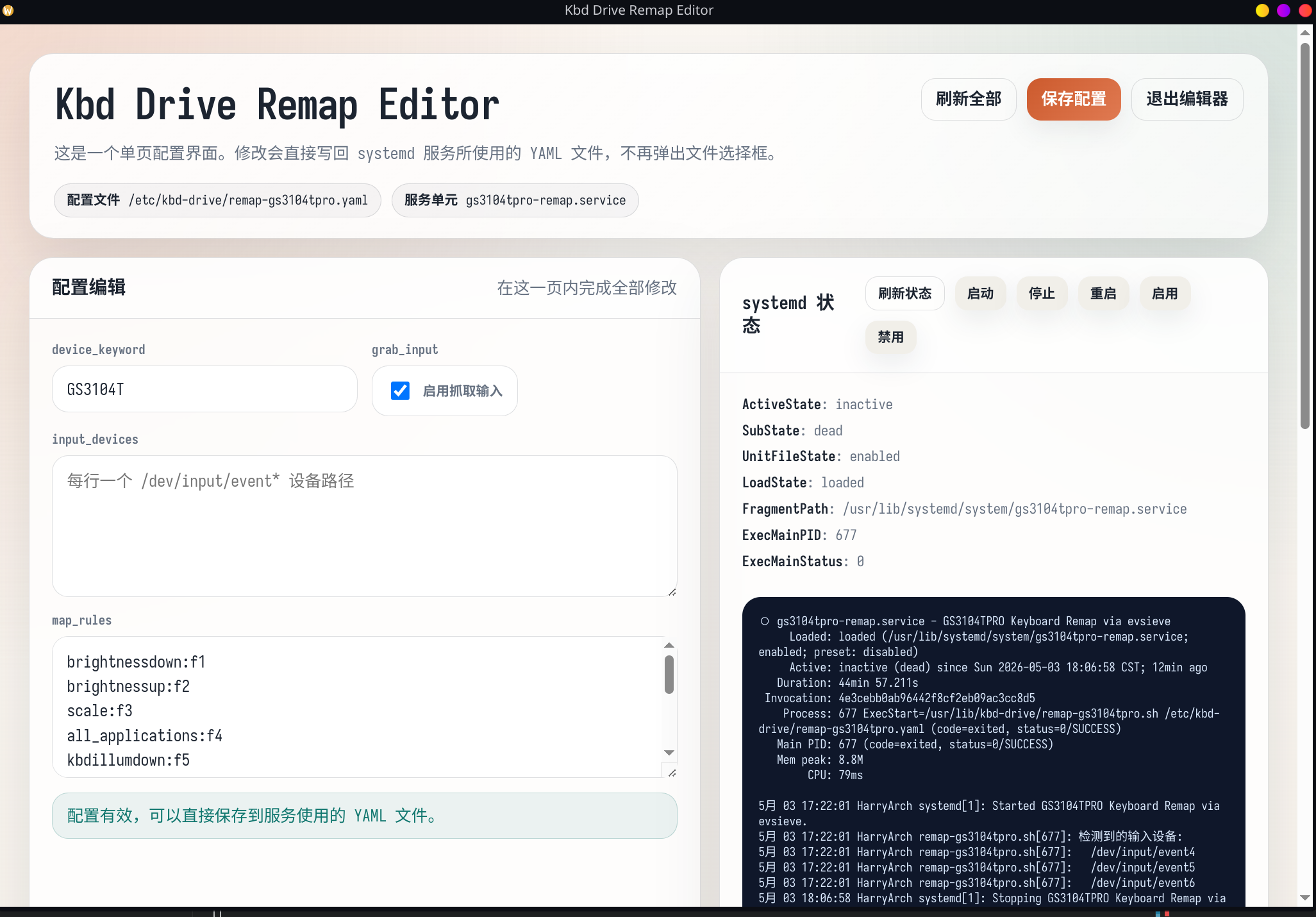
Task: Click map_rules scrollbar up arrow
Action: tap(669, 645)
